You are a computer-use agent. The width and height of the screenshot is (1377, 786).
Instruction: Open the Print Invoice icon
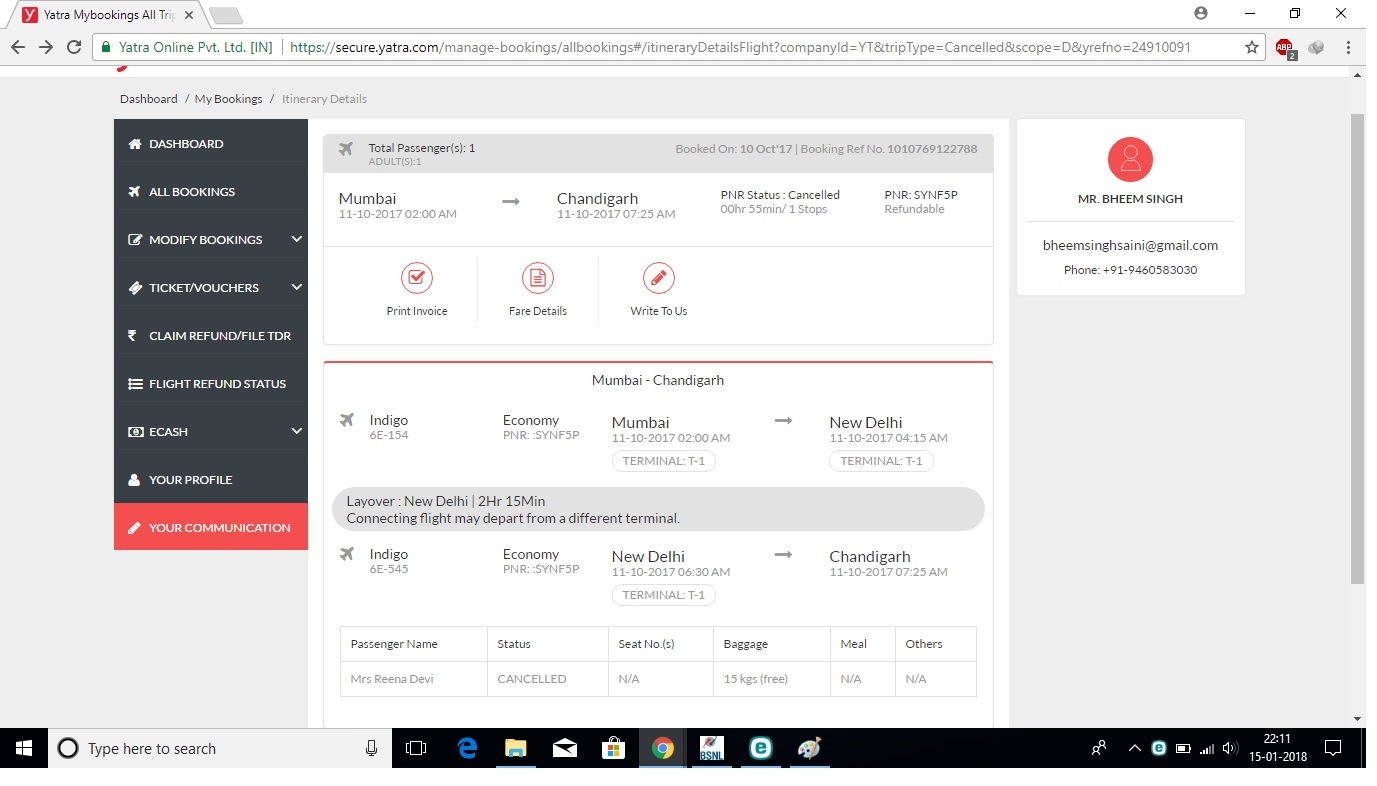tap(417, 278)
